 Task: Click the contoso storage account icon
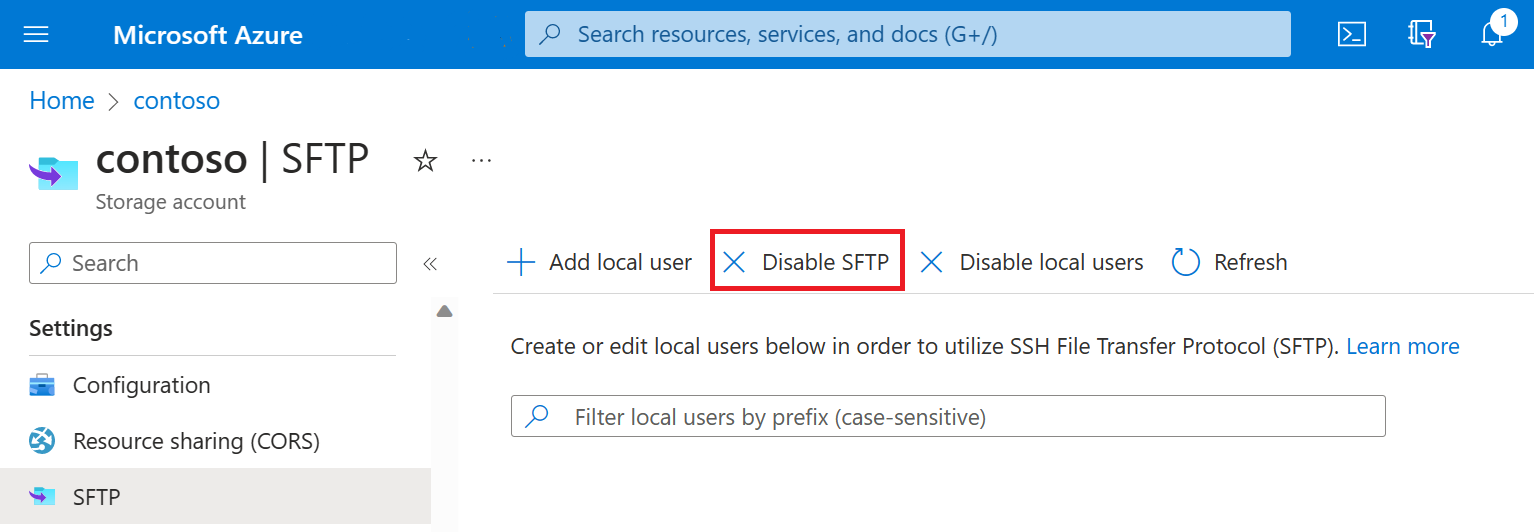(x=54, y=174)
